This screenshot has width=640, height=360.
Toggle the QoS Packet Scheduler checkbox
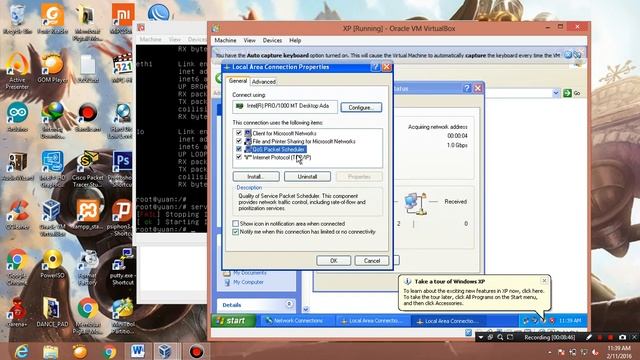(239, 149)
